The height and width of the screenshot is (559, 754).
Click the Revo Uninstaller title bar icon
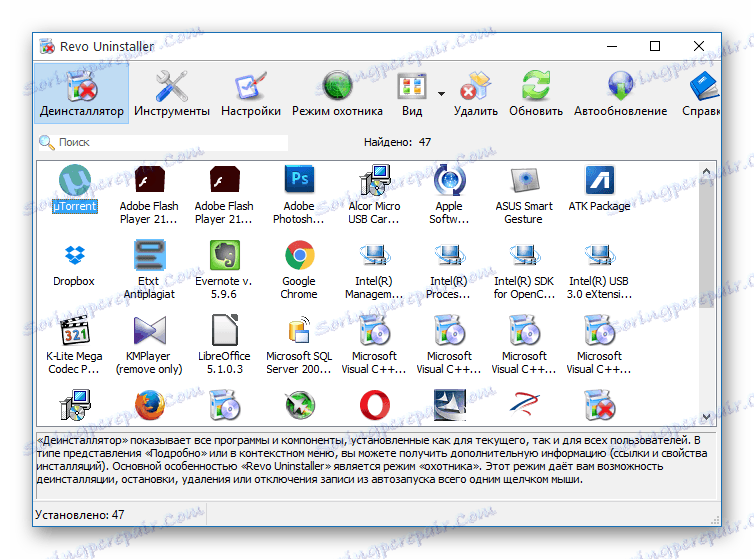tap(47, 47)
